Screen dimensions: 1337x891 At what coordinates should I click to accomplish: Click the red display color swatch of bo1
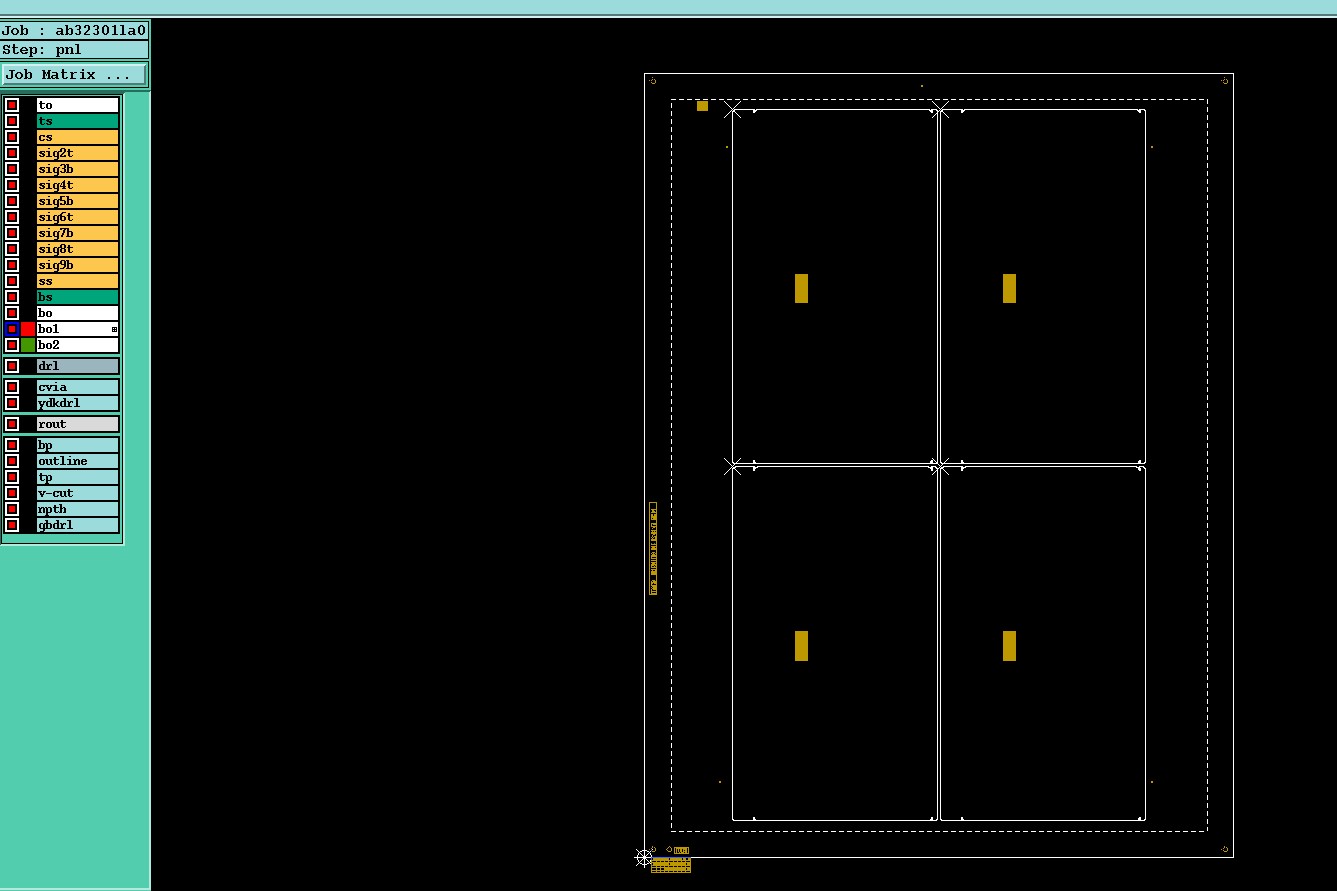[28, 329]
